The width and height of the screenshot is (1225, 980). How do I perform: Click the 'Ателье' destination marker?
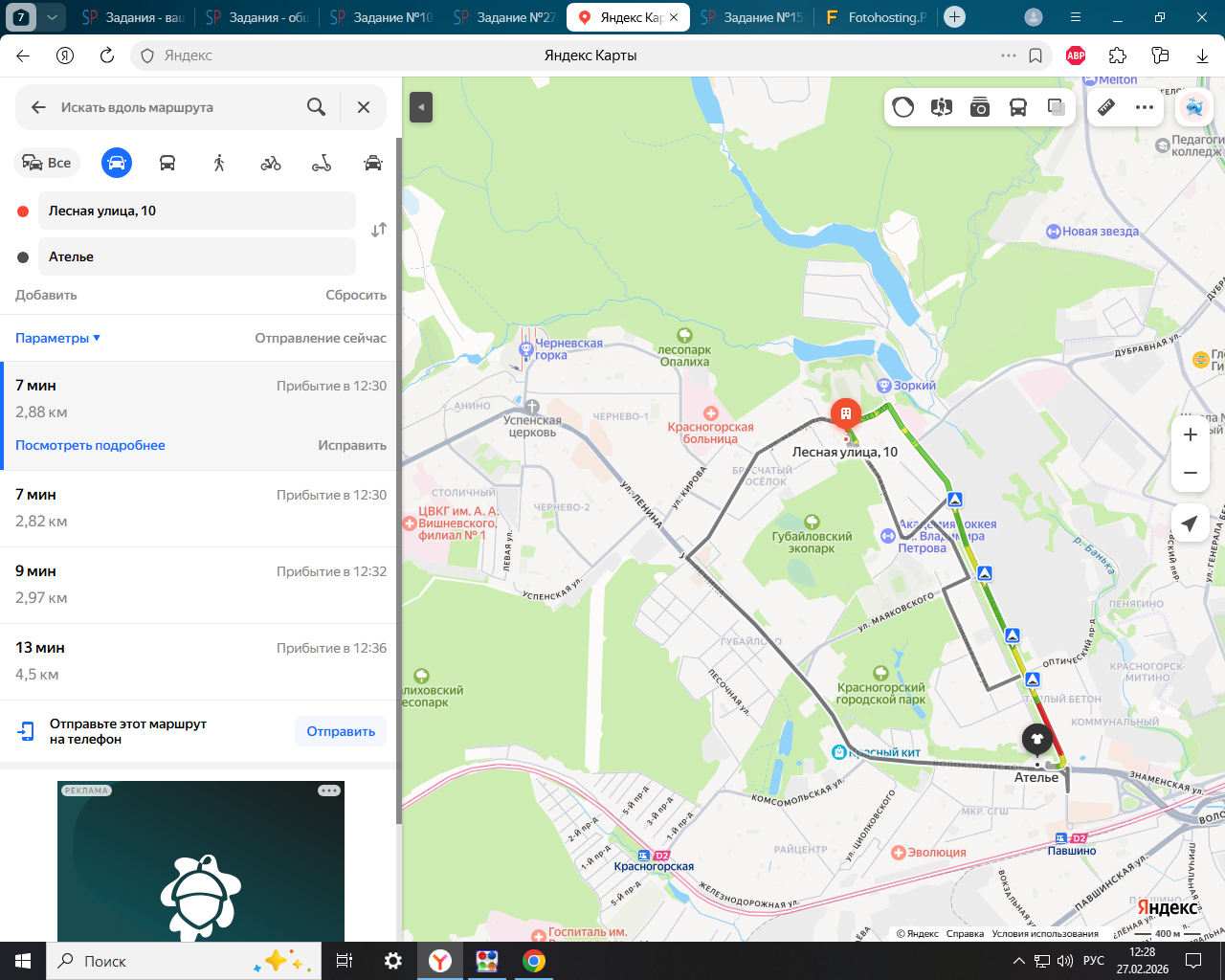coord(1037,739)
